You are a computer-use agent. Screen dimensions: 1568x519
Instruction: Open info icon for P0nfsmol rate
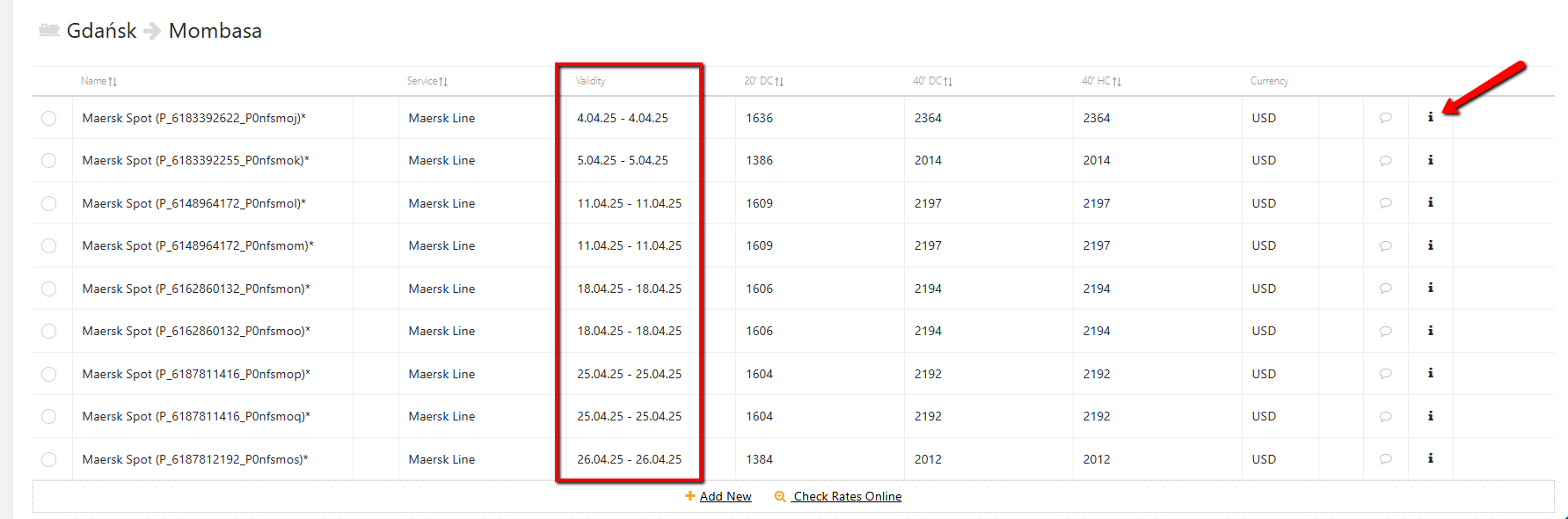click(x=1430, y=202)
